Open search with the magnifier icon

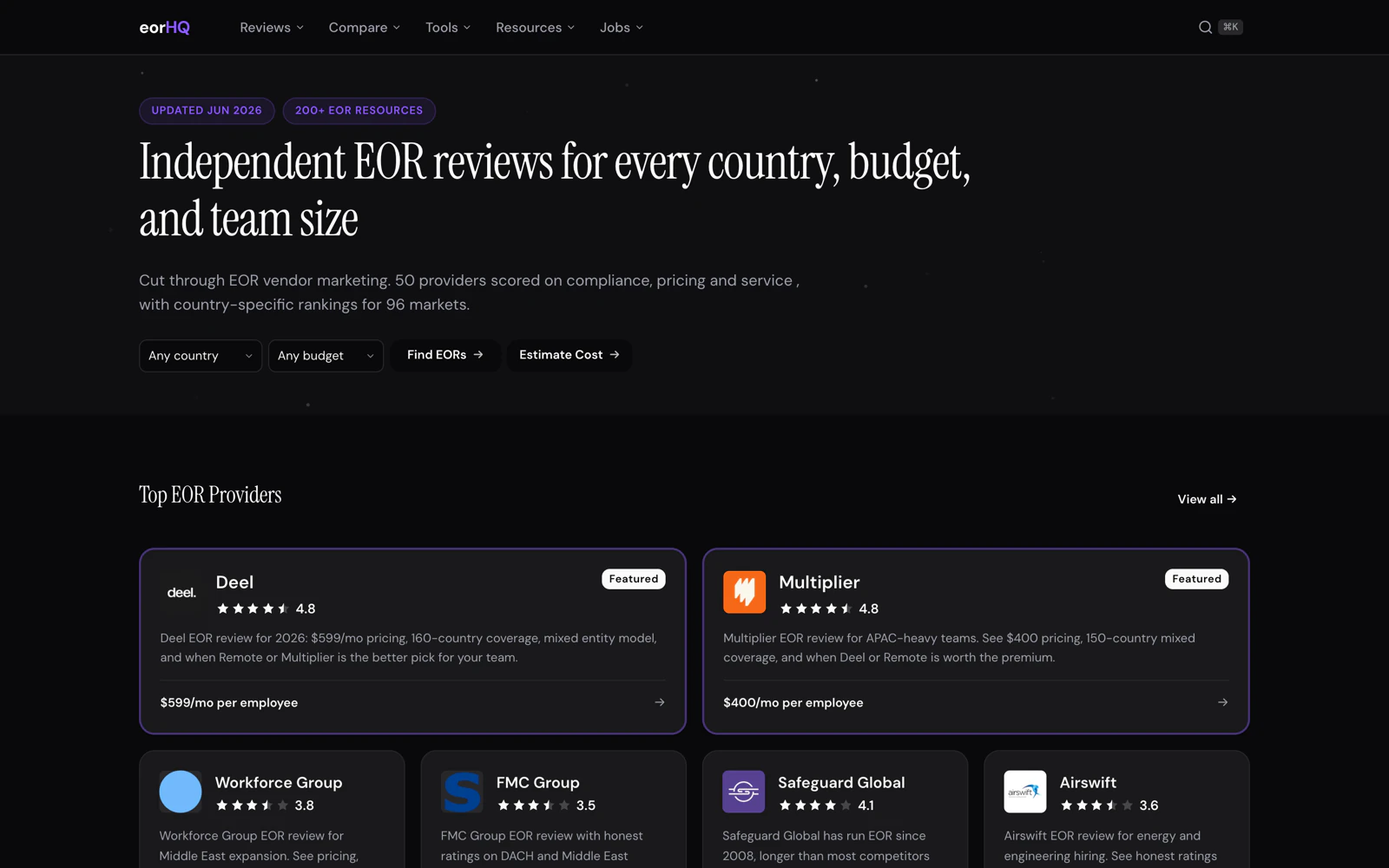pyautogui.click(x=1205, y=27)
